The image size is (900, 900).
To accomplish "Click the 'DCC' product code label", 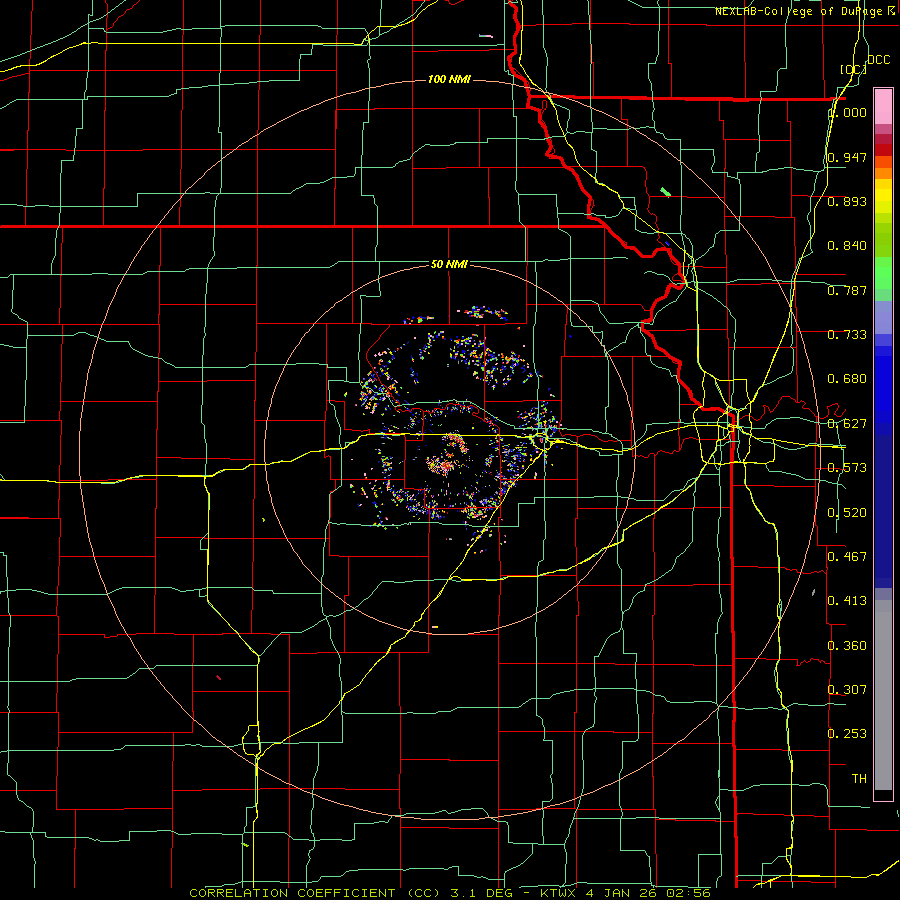I will pyautogui.click(x=878, y=60).
